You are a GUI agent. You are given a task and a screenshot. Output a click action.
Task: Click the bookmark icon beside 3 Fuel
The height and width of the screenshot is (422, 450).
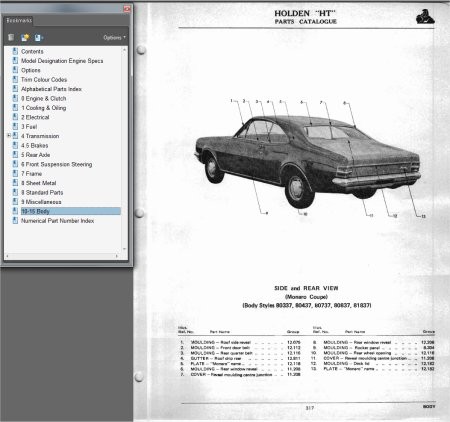point(15,126)
